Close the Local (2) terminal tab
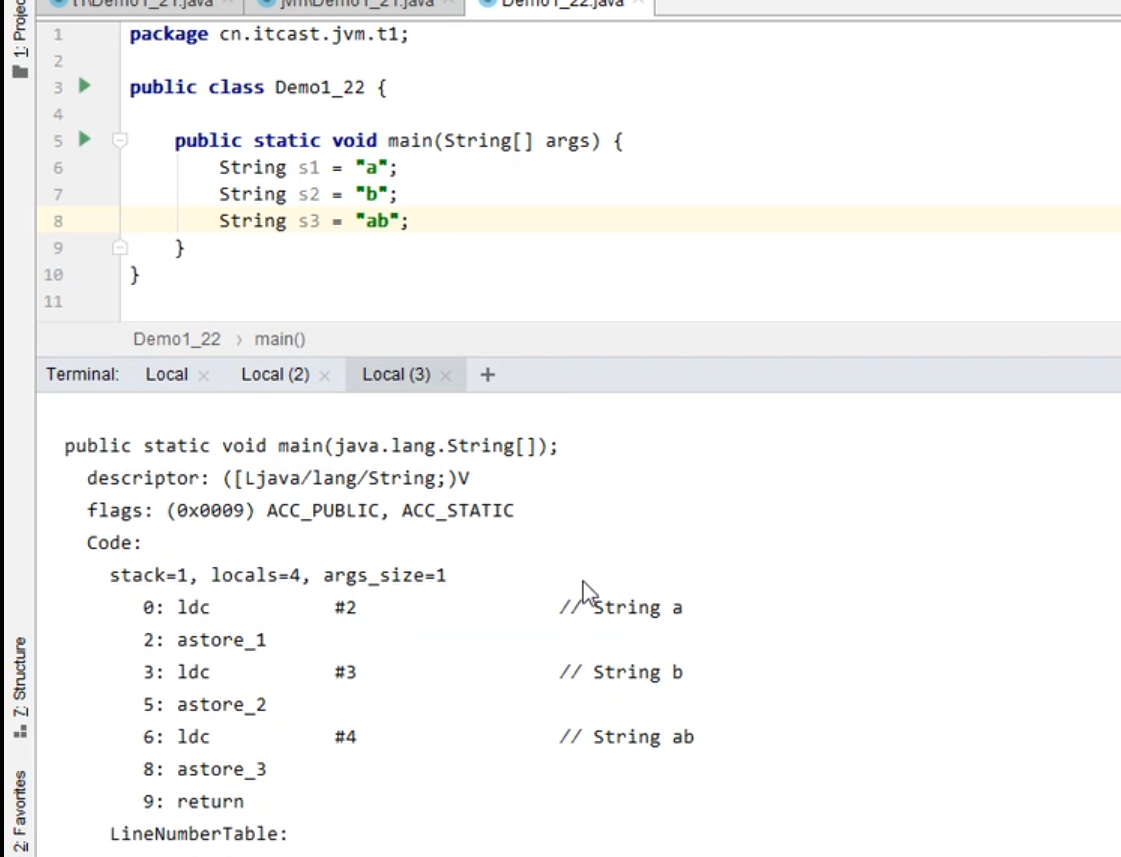This screenshot has width=1121, height=857. (x=325, y=376)
